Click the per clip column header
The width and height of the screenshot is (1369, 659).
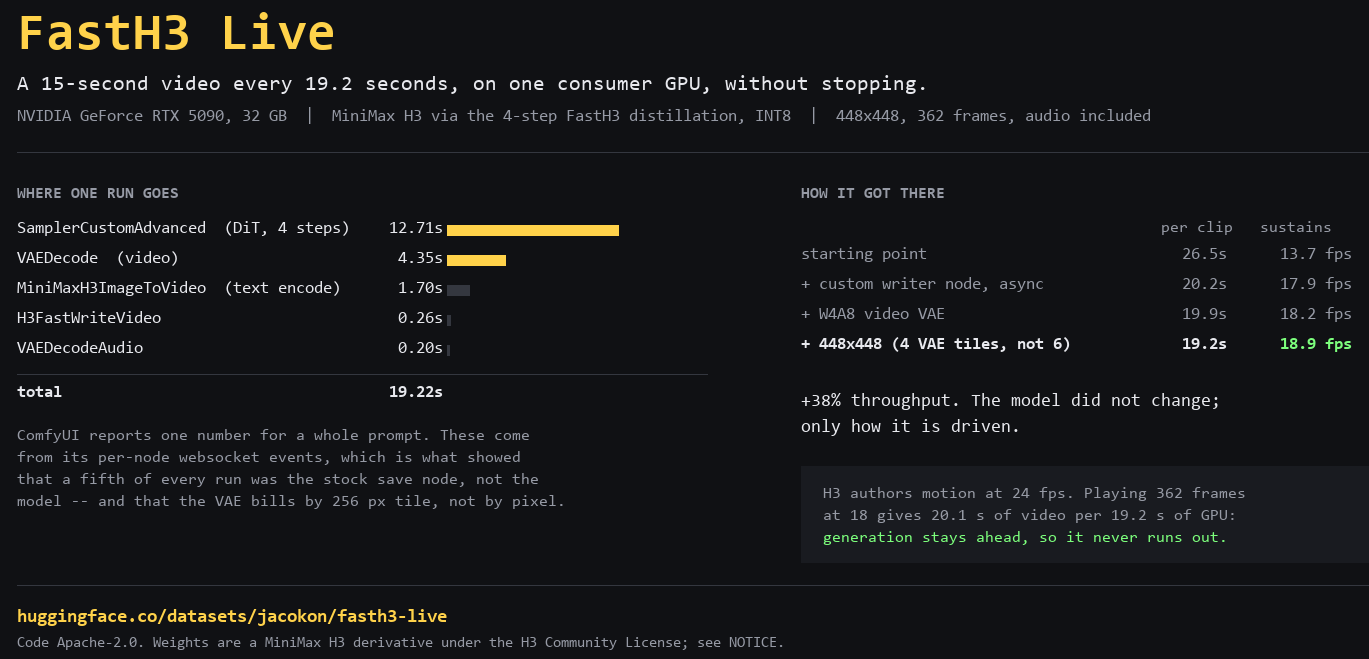click(x=1197, y=227)
